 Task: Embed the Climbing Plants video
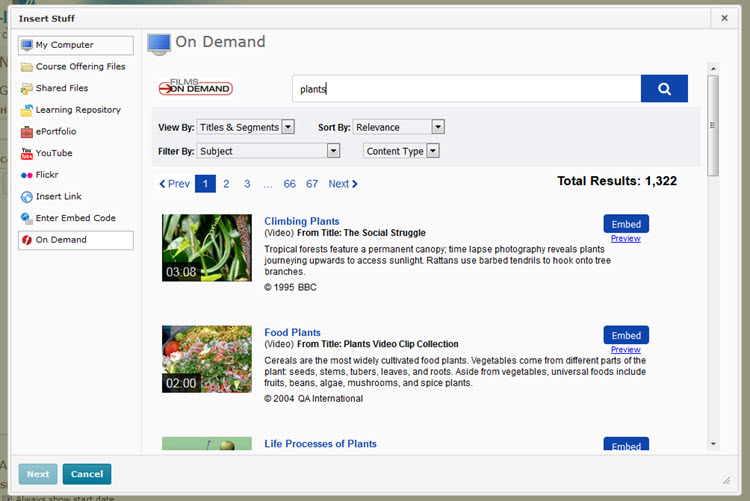pyautogui.click(x=626, y=224)
